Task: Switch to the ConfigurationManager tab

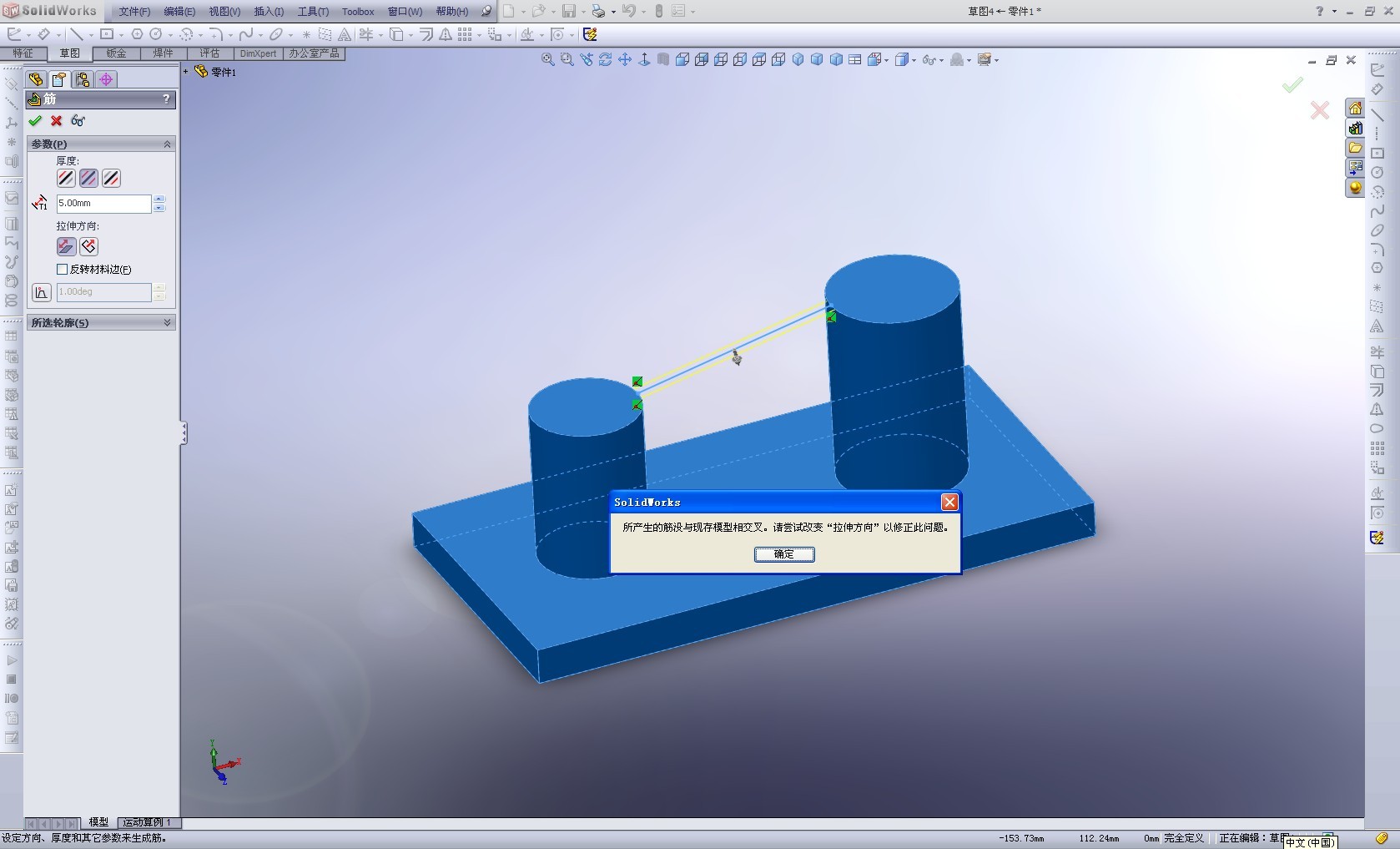Action: [82, 79]
